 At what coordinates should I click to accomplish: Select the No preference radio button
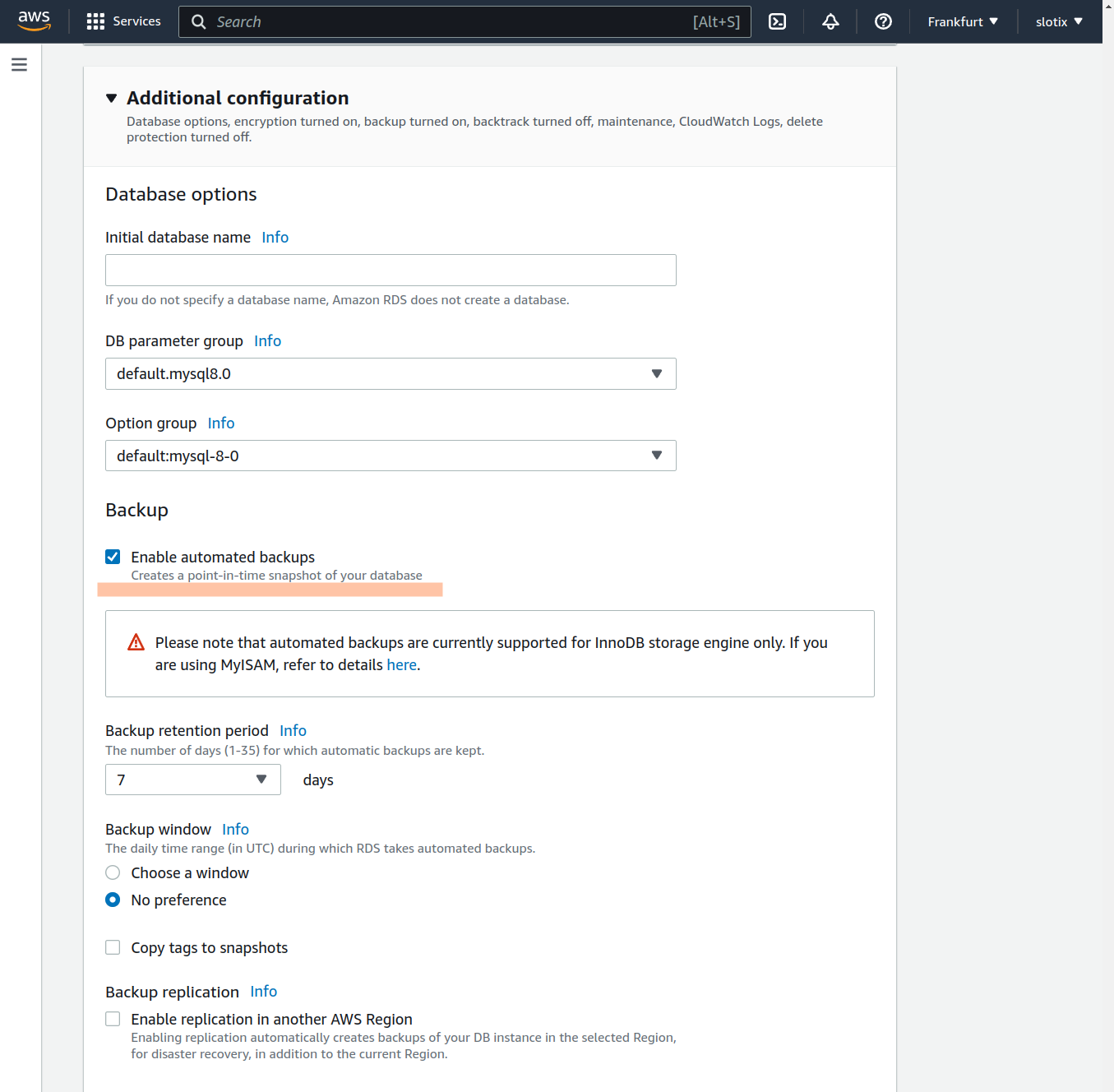(x=113, y=900)
